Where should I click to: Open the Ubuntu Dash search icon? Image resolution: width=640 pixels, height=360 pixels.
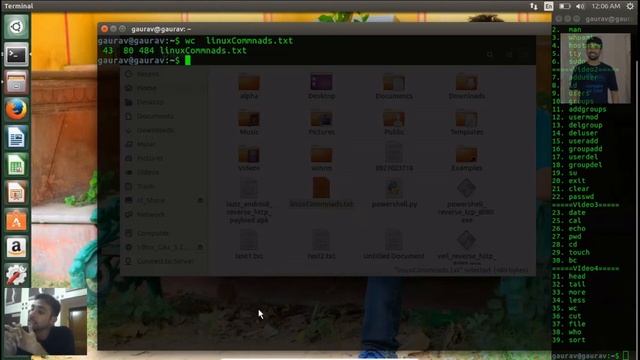click(x=16, y=27)
